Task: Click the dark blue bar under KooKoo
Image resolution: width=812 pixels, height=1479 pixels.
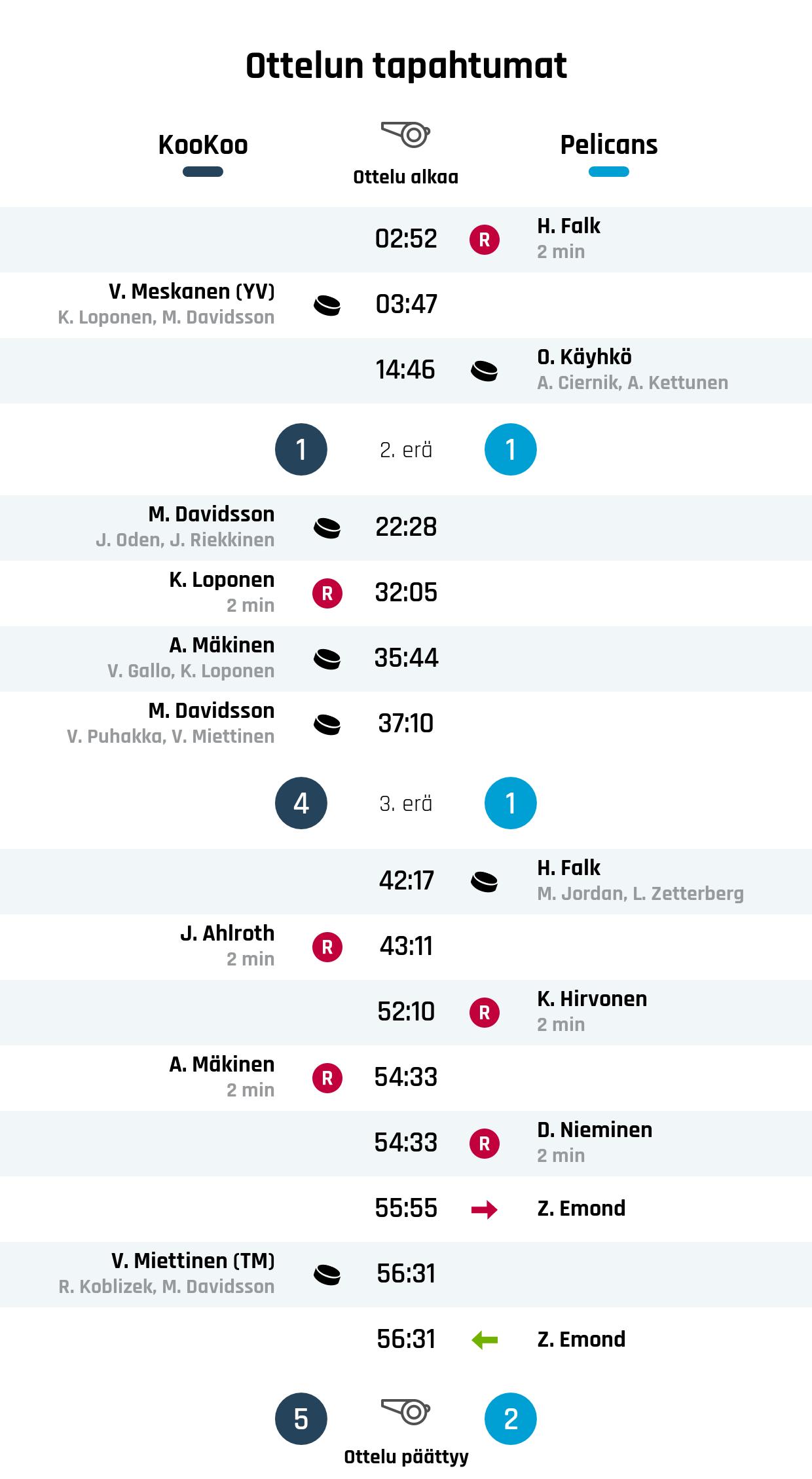Action: pos(203,172)
